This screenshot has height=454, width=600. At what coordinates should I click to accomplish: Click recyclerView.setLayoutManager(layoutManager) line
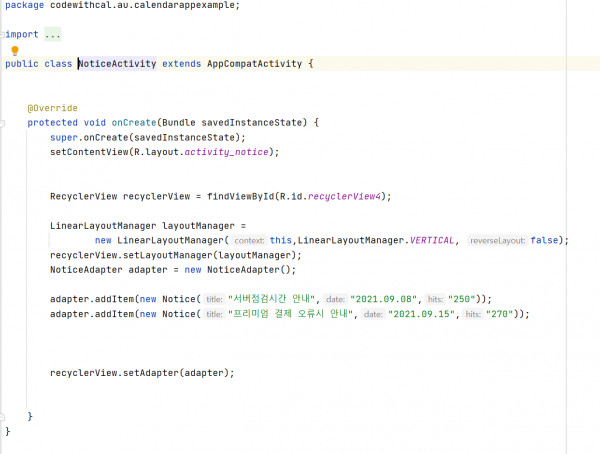tap(176, 255)
